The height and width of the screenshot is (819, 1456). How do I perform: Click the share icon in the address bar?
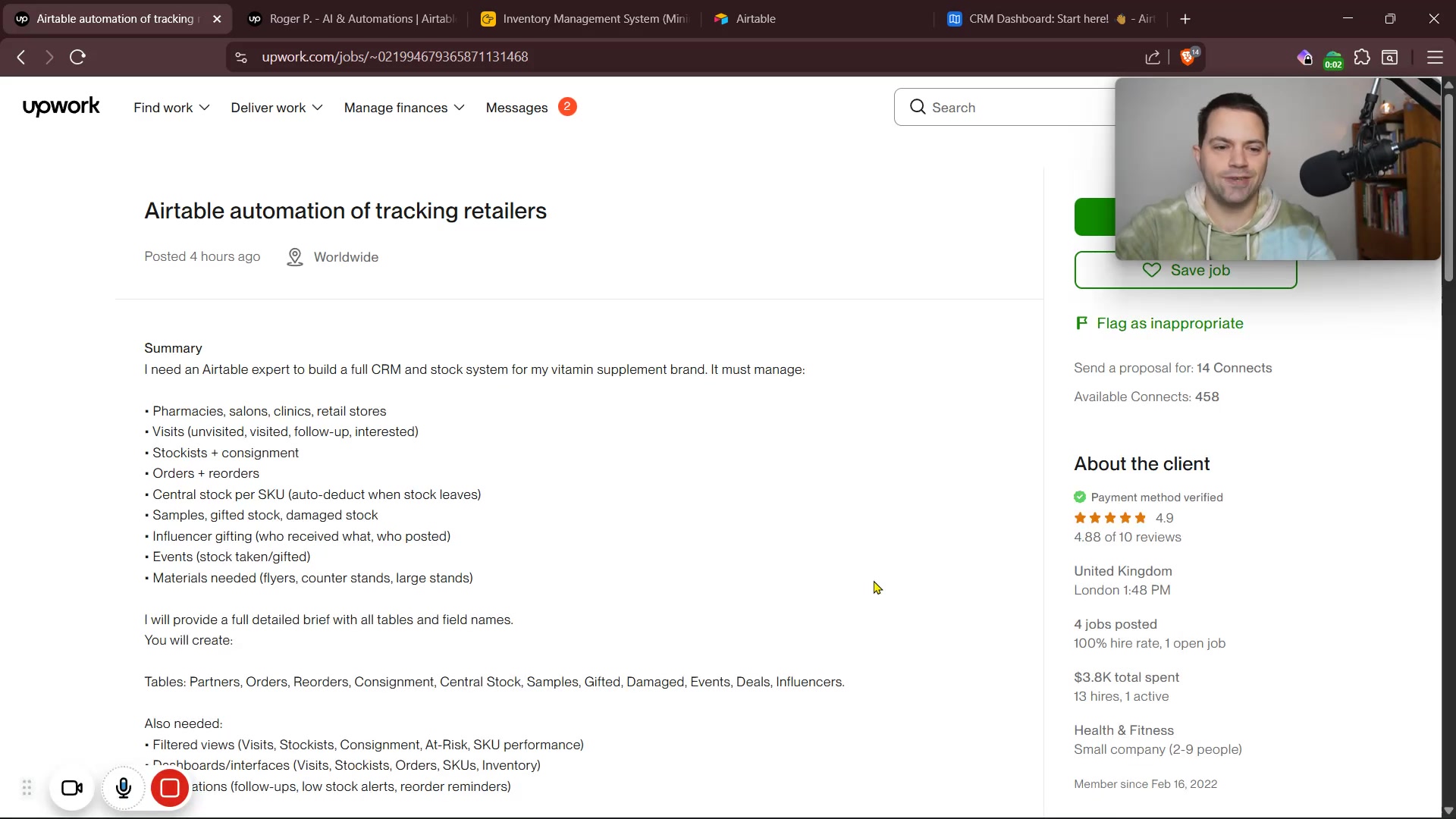[x=1153, y=58]
